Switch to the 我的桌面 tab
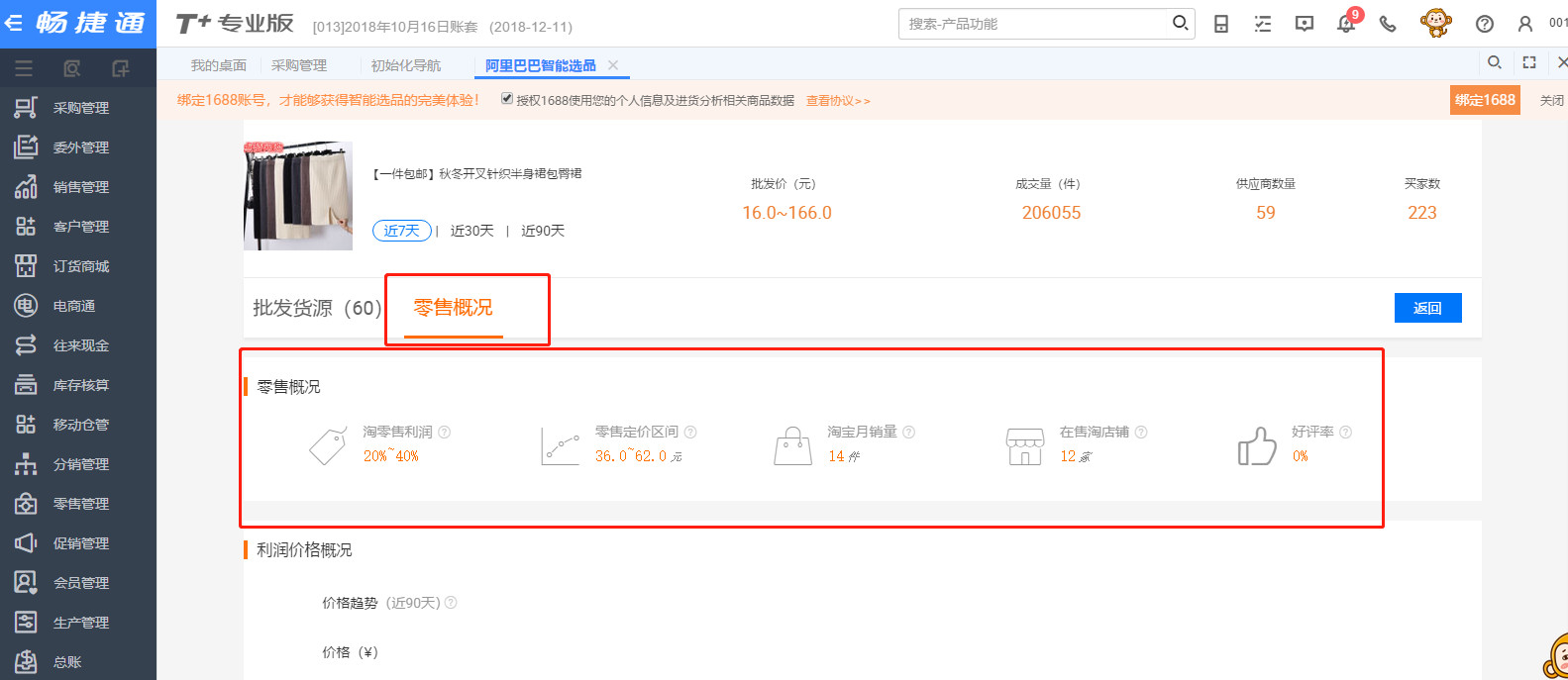This screenshot has height=680, width=1568. coord(218,65)
